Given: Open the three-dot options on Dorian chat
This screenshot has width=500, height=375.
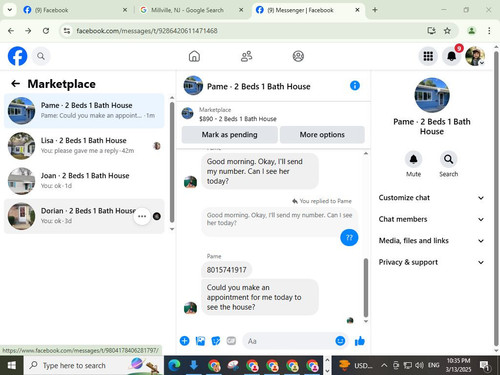Looking at the screenshot, I should point(142,216).
